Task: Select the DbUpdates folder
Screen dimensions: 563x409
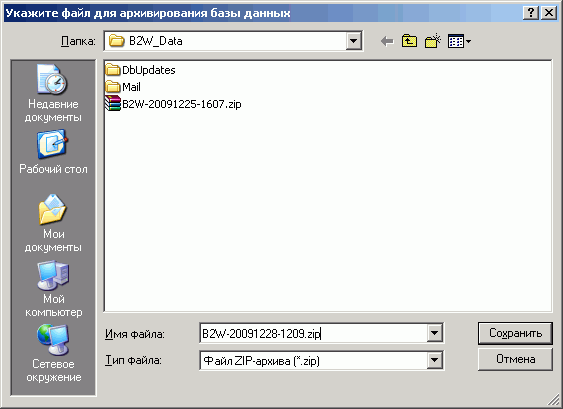Action: [x=140, y=70]
